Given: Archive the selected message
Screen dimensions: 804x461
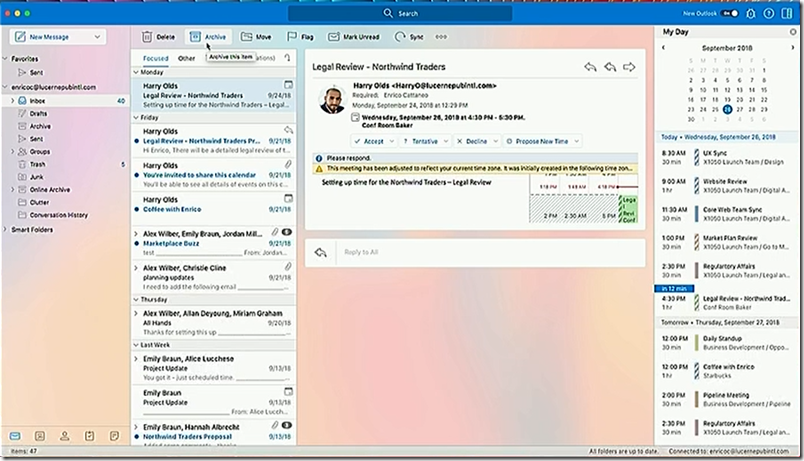Looking at the screenshot, I should coord(208,37).
